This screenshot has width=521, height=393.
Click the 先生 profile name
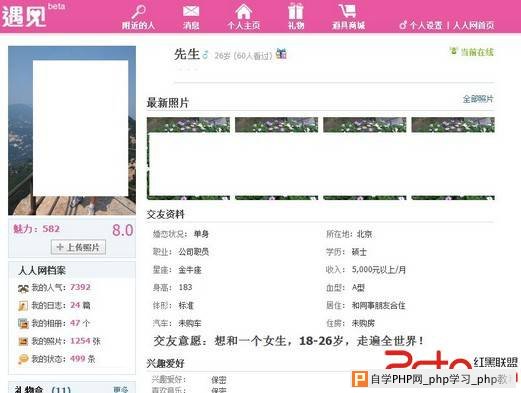(x=187, y=54)
